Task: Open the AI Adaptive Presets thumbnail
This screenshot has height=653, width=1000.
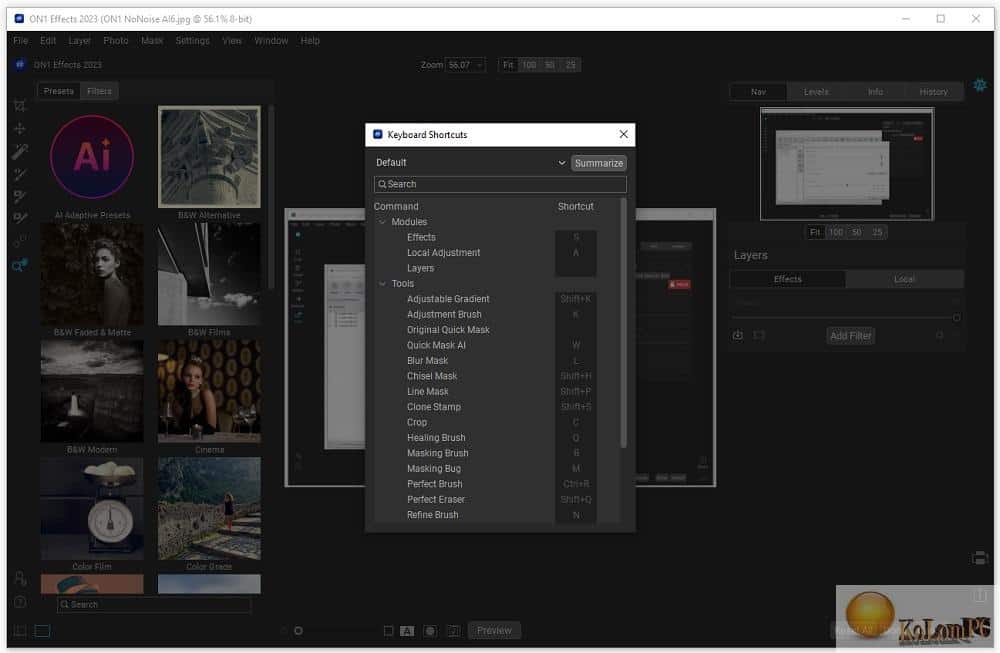Action: coord(92,157)
